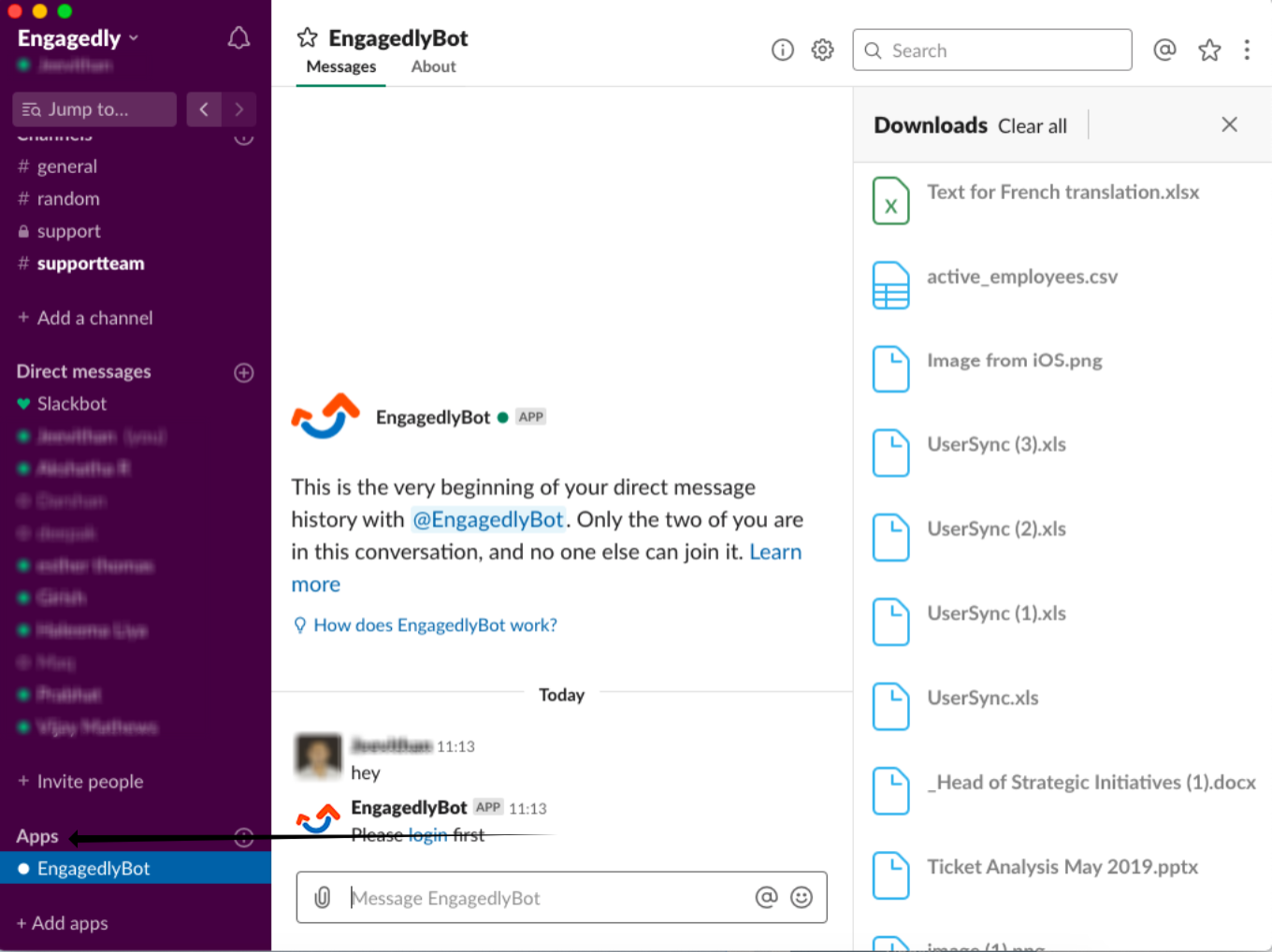Open Image from iOS.png file icon

coord(890,369)
